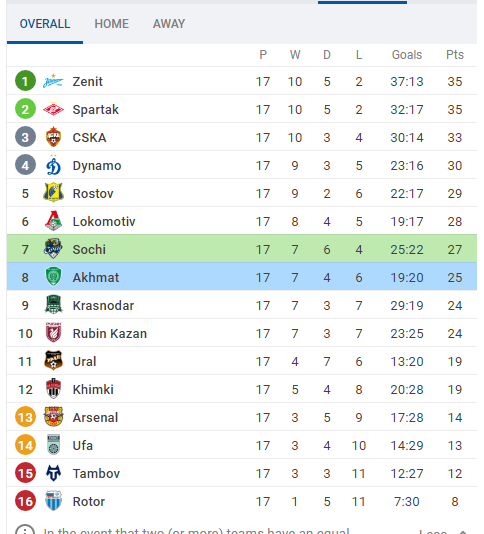Select the OVERALL standings tab

(x=45, y=24)
